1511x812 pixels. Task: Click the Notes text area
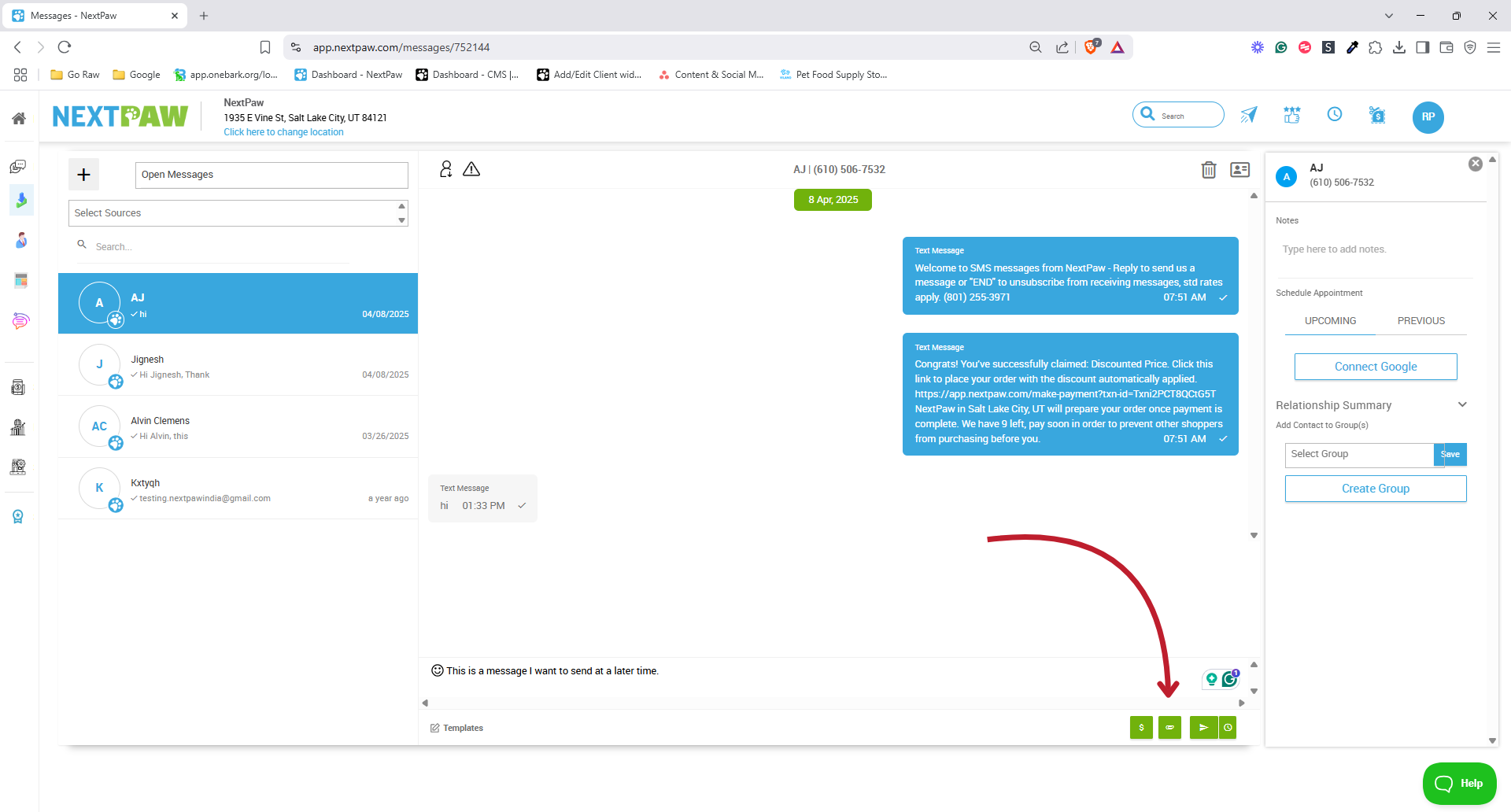pyautogui.click(x=1374, y=250)
